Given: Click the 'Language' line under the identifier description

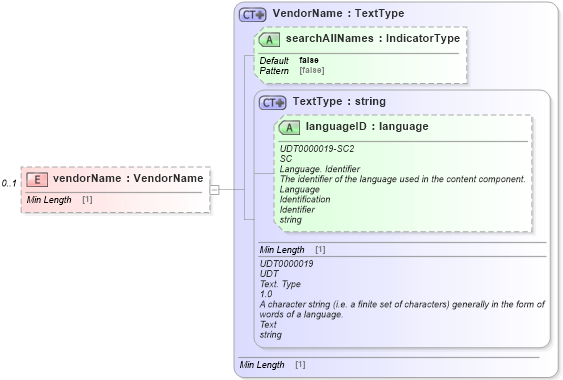Looking at the screenshot, I should [299, 189].
